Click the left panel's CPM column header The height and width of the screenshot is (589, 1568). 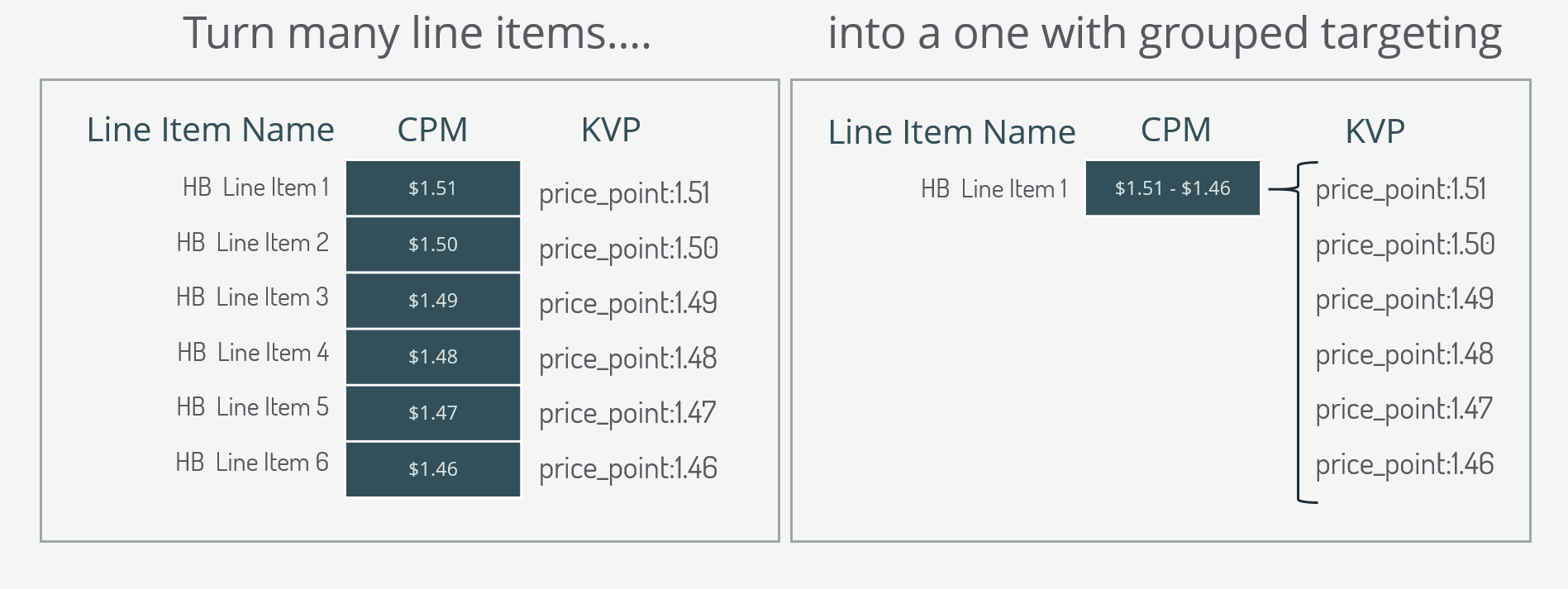coord(432,130)
